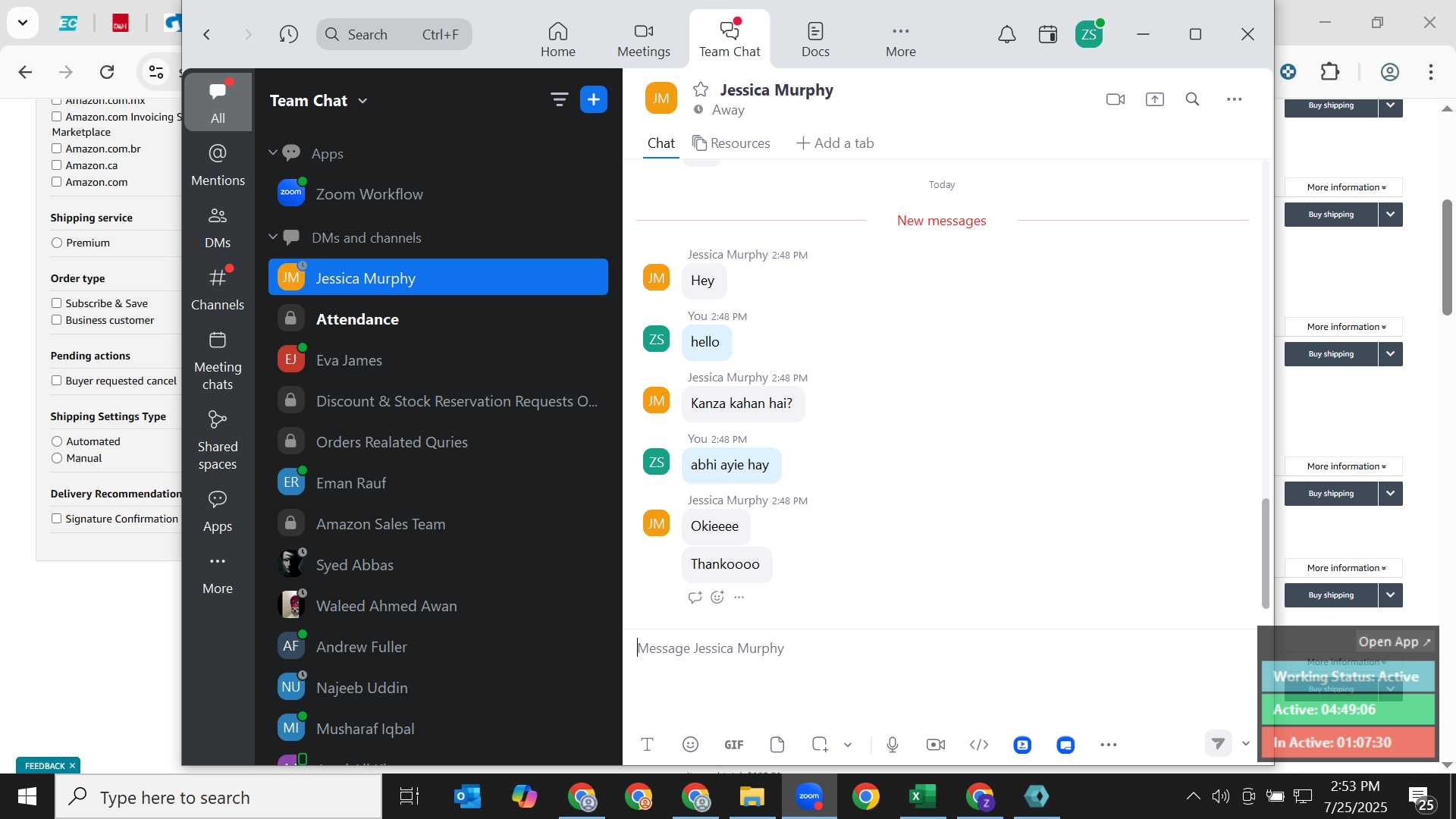Open the Attendance channel
1456x819 pixels.
coord(438,319)
